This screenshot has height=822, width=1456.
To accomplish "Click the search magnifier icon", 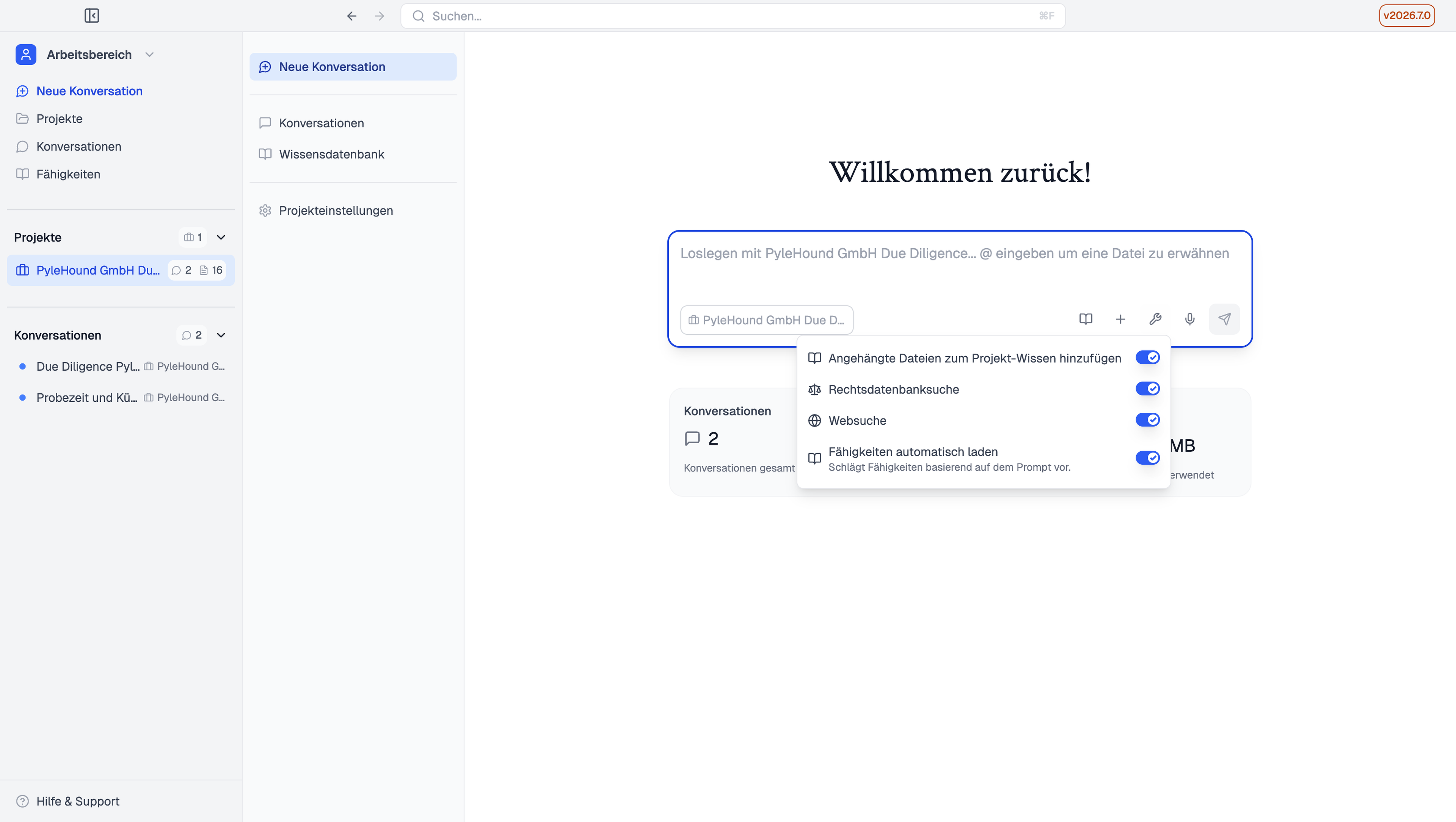I will click(418, 16).
